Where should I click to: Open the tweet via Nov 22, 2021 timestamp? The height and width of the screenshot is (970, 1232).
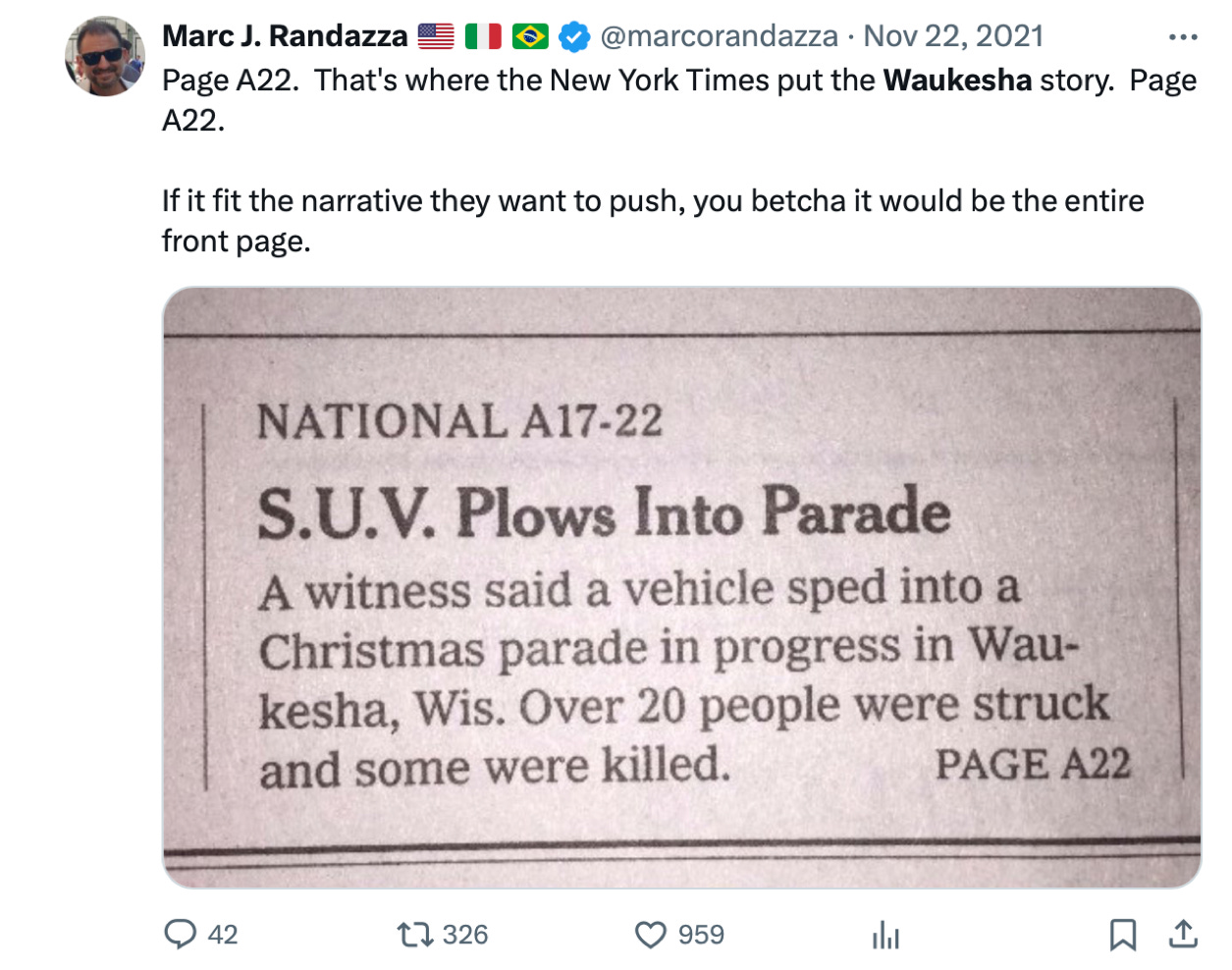click(953, 36)
